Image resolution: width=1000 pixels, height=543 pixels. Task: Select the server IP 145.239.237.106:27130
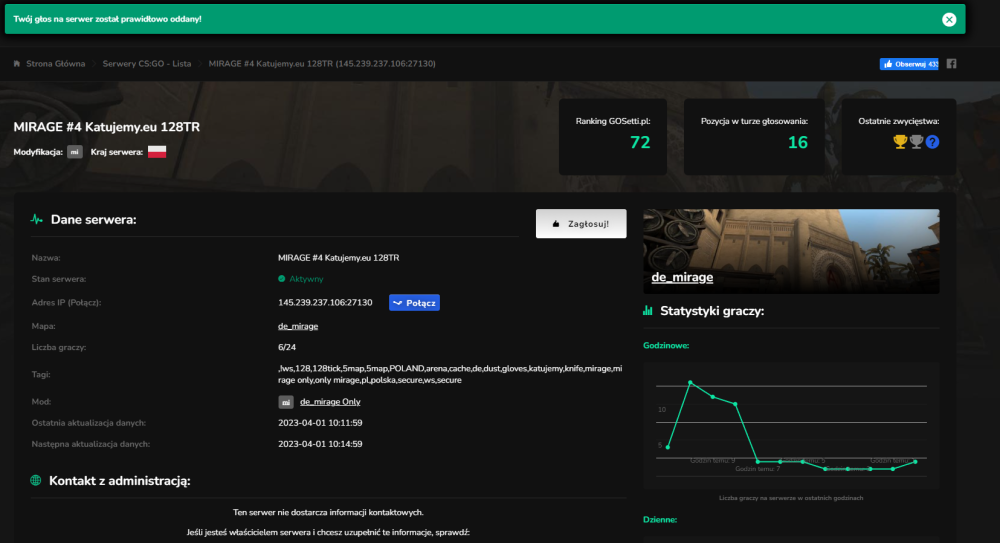[325, 302]
